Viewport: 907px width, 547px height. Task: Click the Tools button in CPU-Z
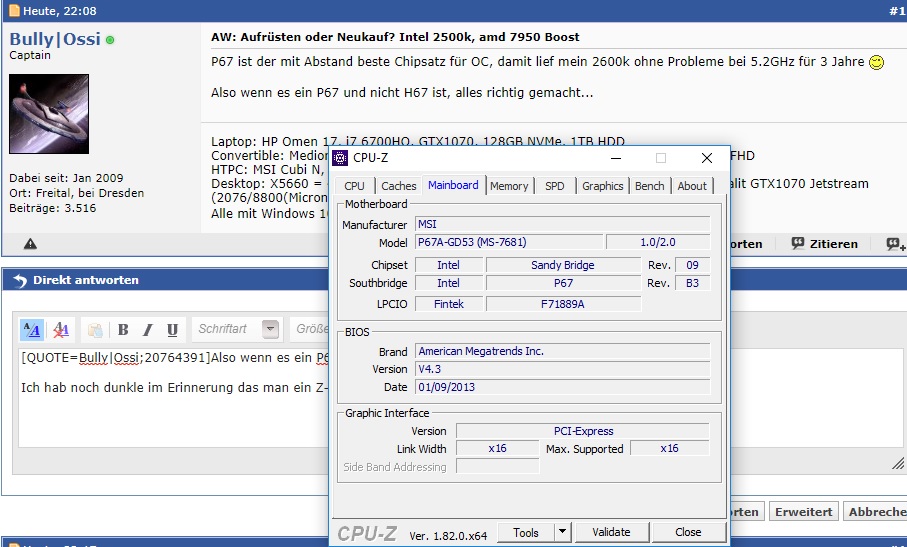click(525, 533)
